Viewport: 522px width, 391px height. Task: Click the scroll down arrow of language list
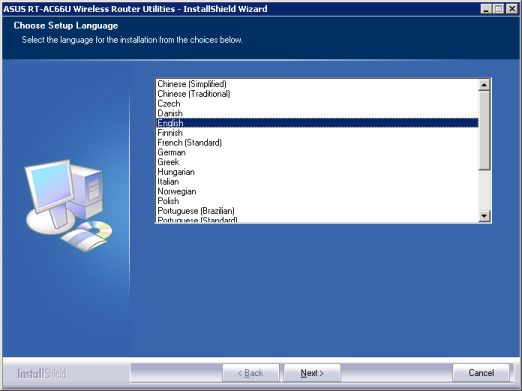(484, 216)
